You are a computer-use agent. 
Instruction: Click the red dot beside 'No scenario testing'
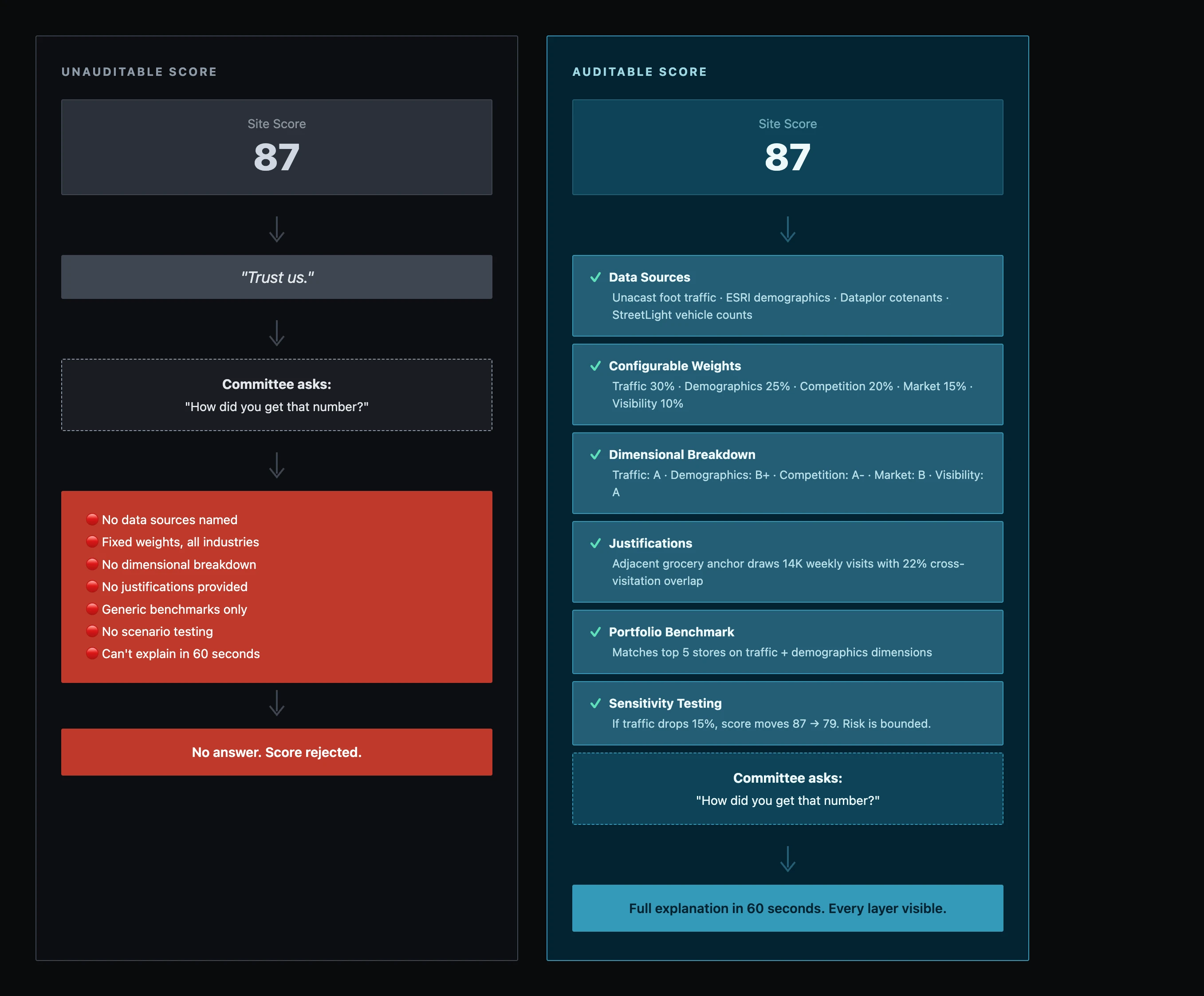[x=92, y=631]
